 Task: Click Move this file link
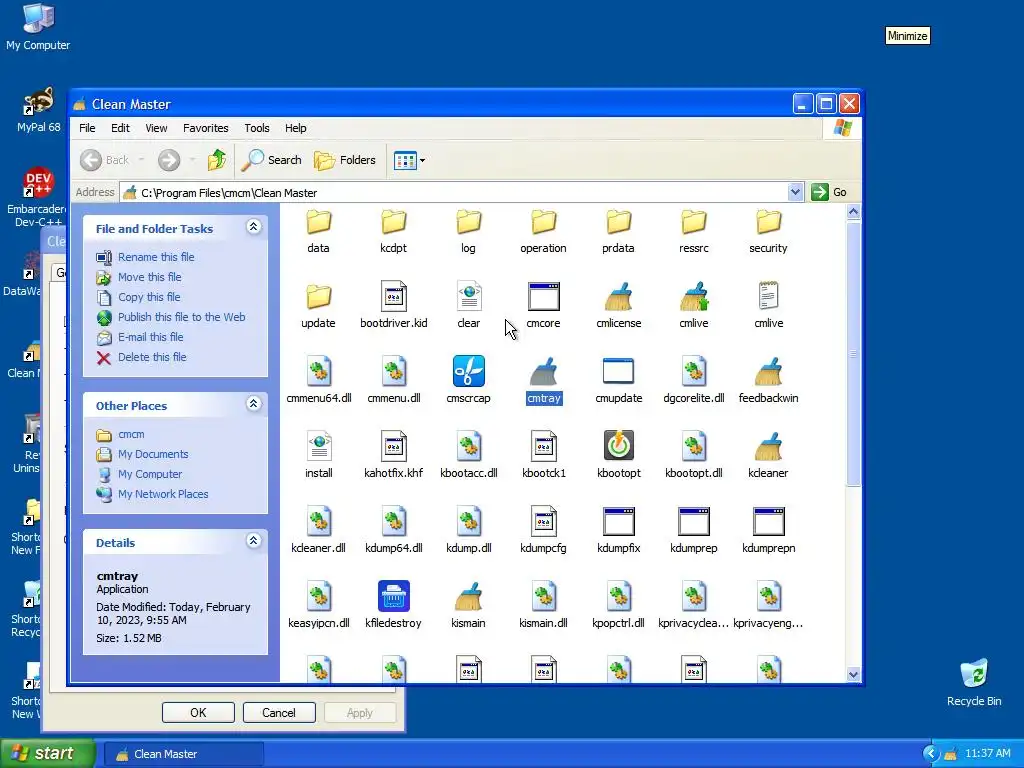pyautogui.click(x=150, y=277)
